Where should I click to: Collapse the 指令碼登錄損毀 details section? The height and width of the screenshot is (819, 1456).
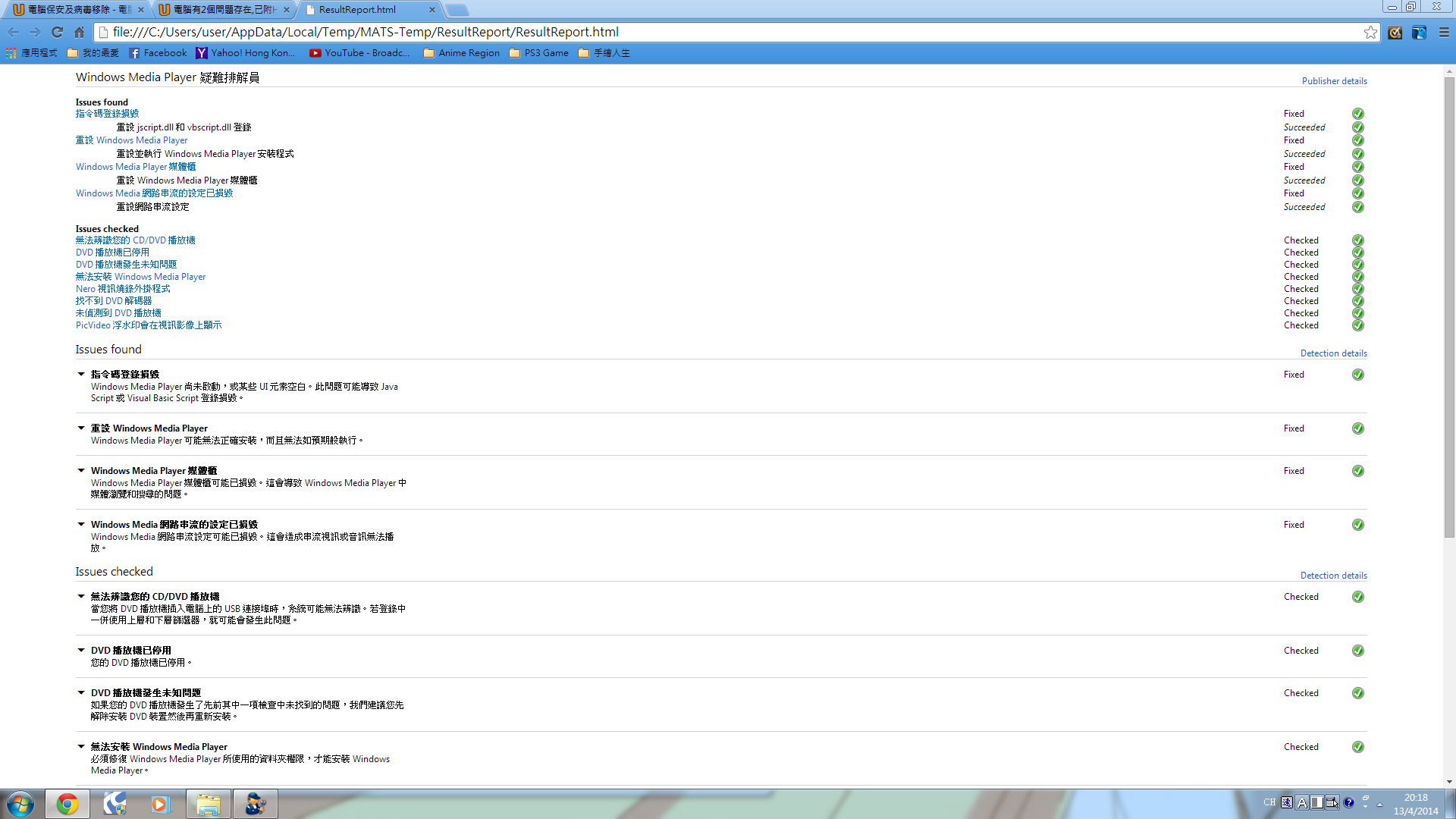pos(81,374)
